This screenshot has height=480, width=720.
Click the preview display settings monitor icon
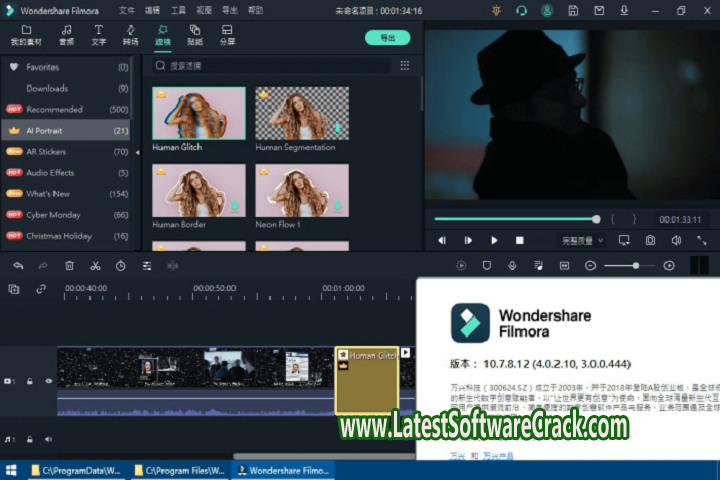click(x=624, y=240)
